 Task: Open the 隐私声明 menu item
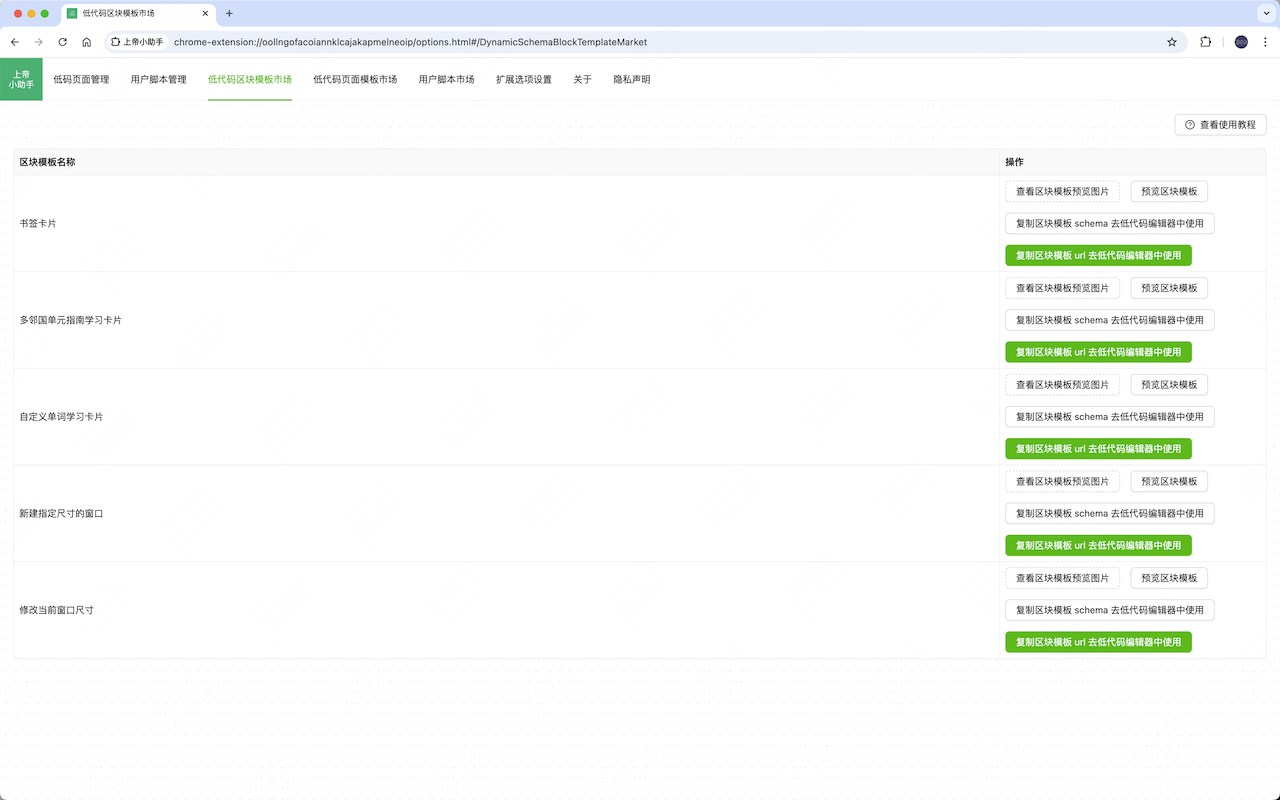pos(632,79)
